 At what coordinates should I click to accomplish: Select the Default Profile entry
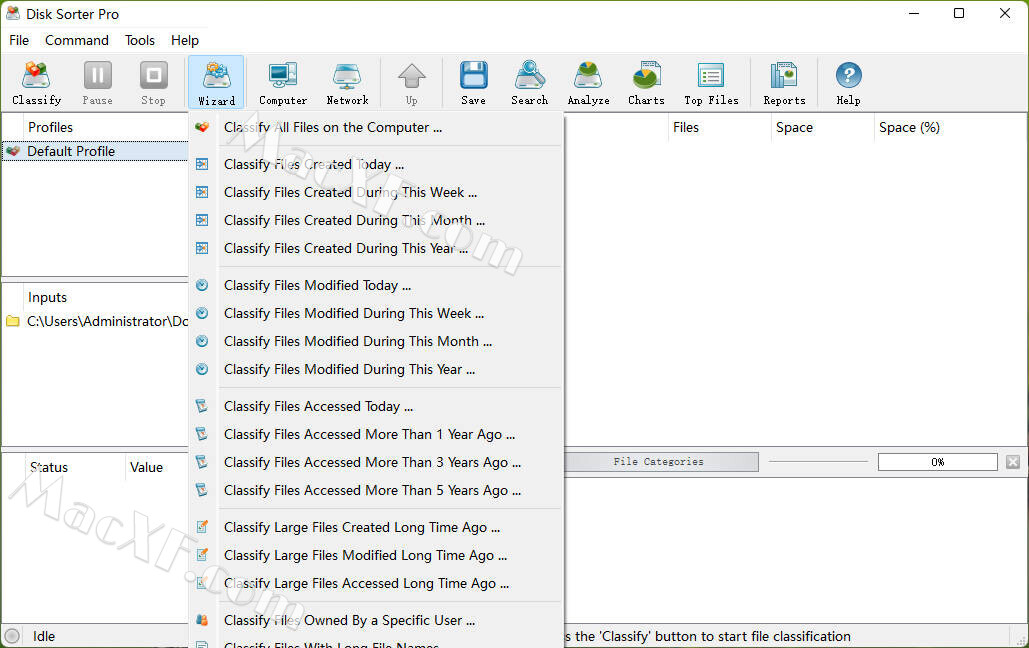[71, 151]
